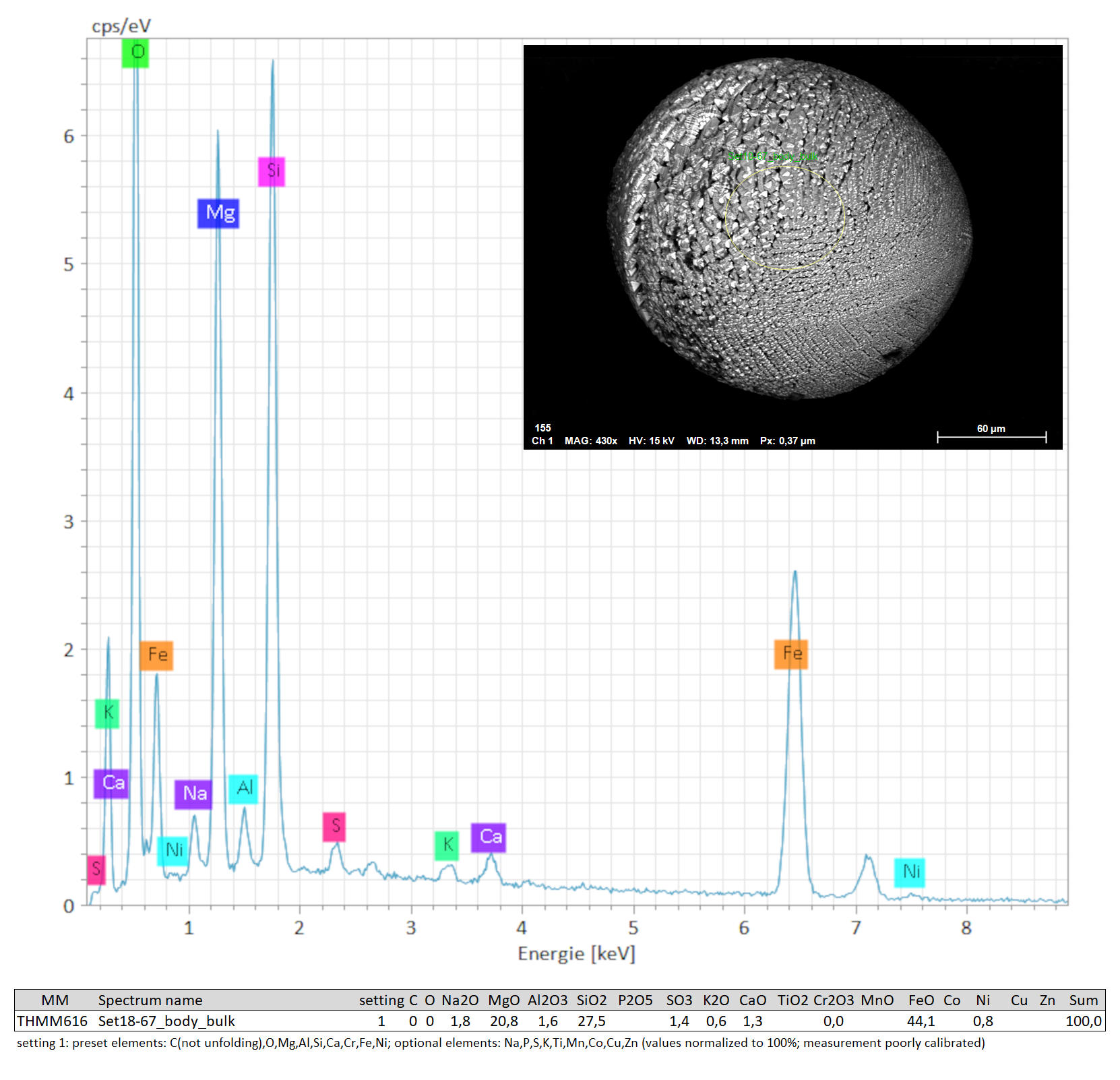Image resolution: width=1120 pixels, height=1080 pixels.
Task: Select the THMM616 cell in the table
Action: pos(52,1021)
